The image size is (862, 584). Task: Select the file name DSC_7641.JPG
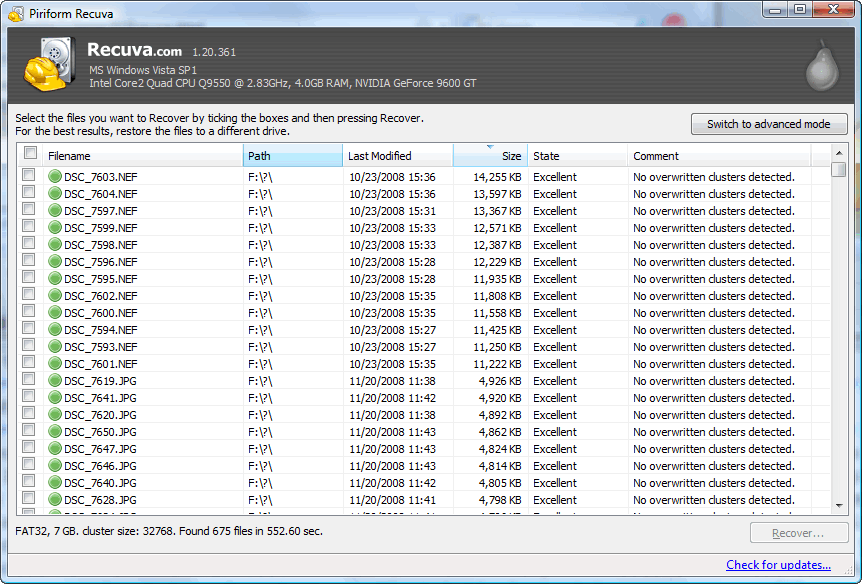tap(100, 398)
